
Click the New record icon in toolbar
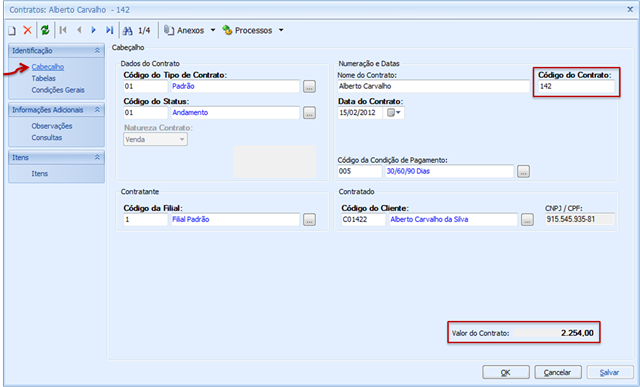[12, 30]
